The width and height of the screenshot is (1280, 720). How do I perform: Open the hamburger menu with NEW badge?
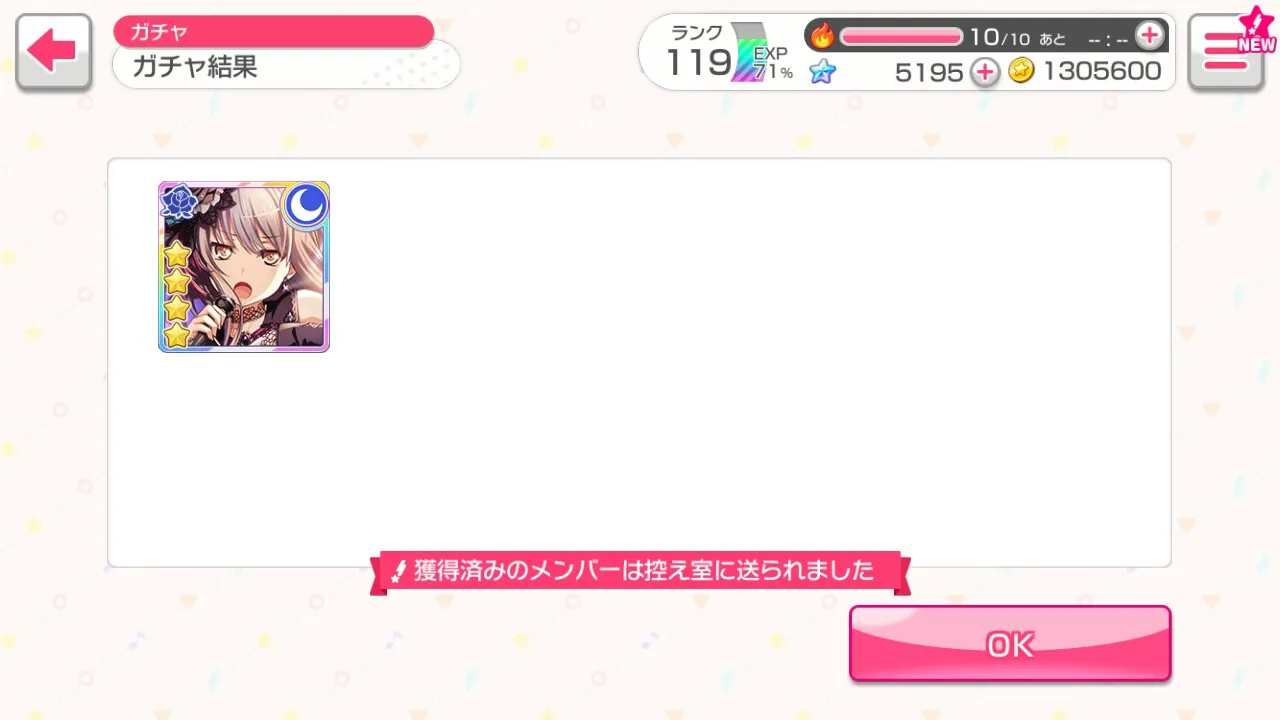point(1226,52)
